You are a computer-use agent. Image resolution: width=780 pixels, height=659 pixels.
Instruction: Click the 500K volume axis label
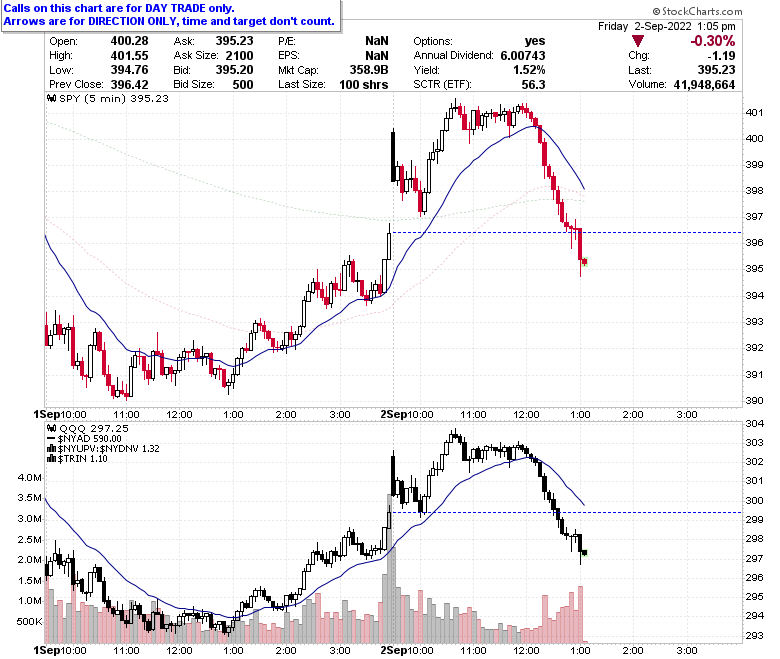tap(29, 622)
